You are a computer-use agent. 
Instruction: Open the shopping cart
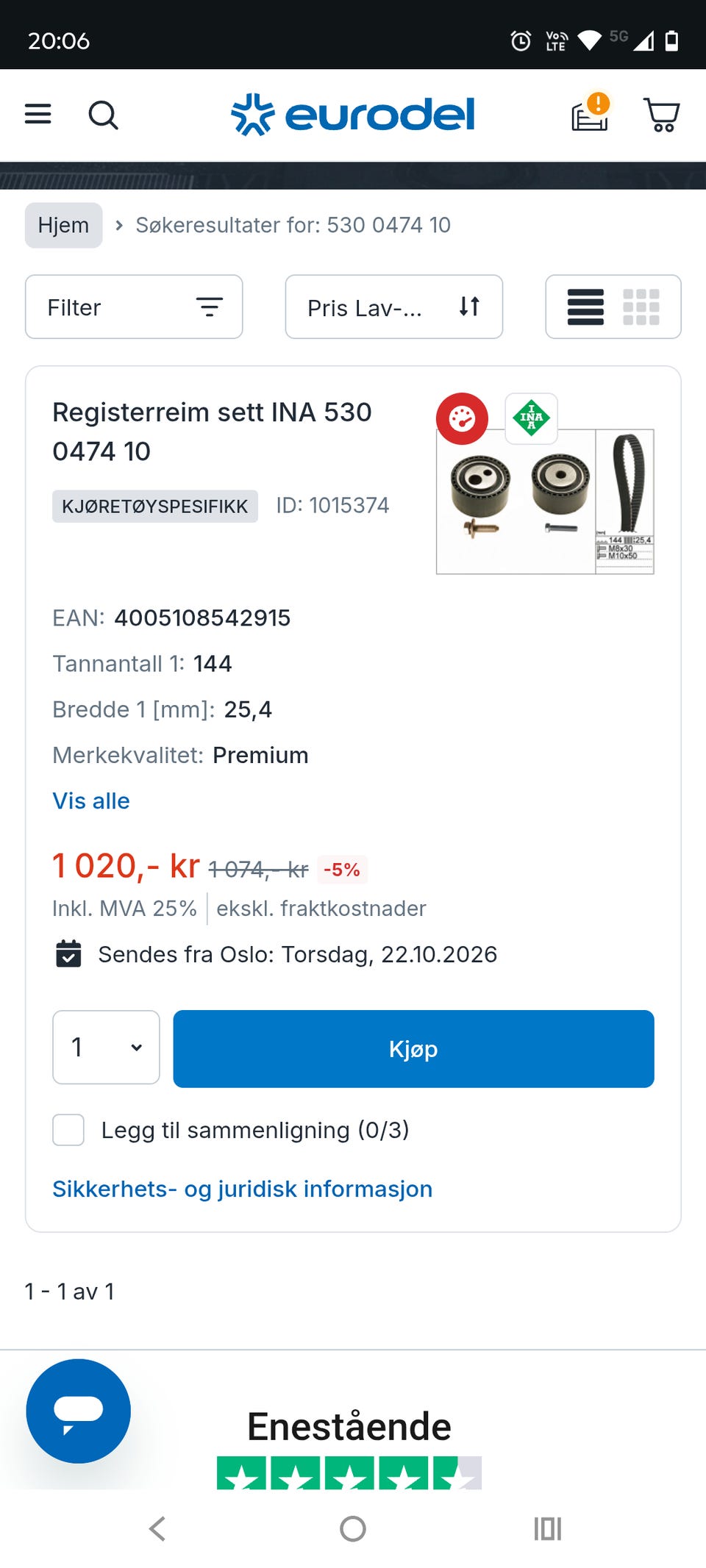pyautogui.click(x=661, y=115)
